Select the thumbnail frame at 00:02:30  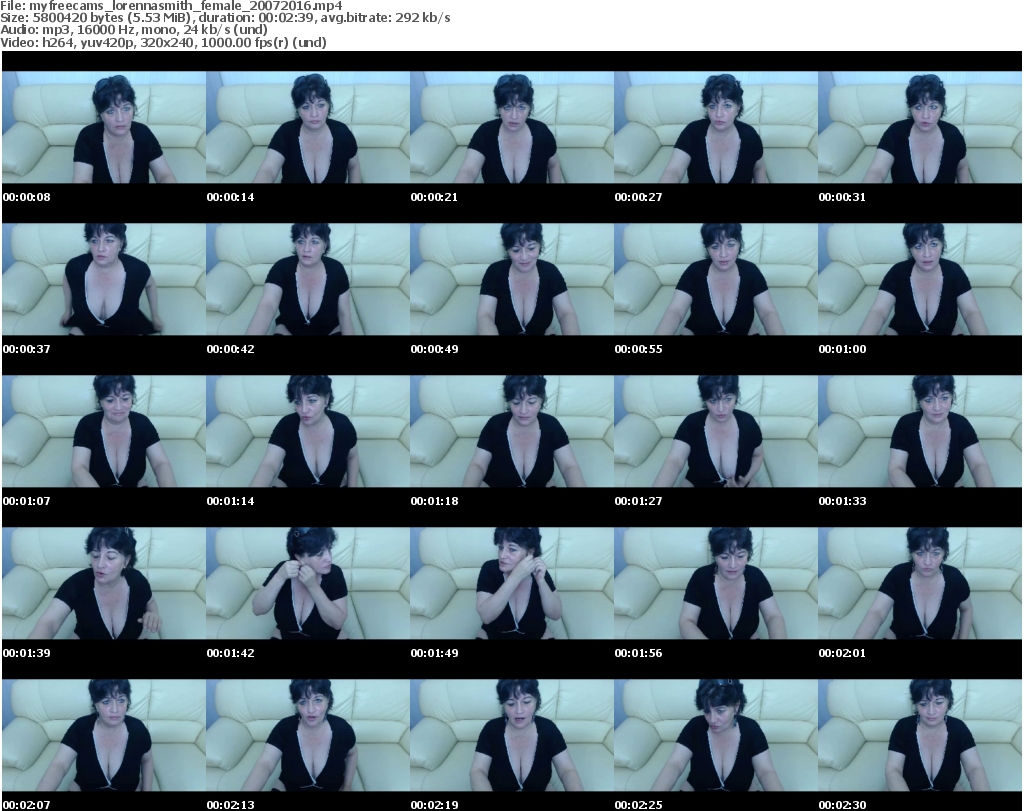click(920, 736)
